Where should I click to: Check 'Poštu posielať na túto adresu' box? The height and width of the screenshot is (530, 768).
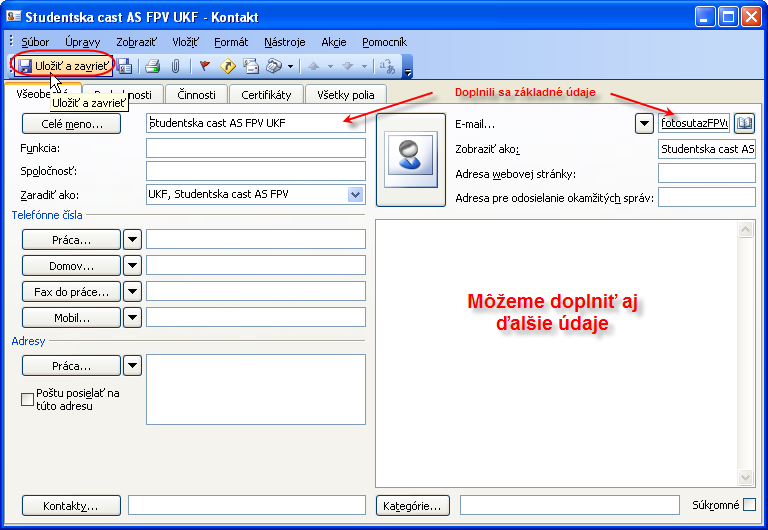[27, 399]
